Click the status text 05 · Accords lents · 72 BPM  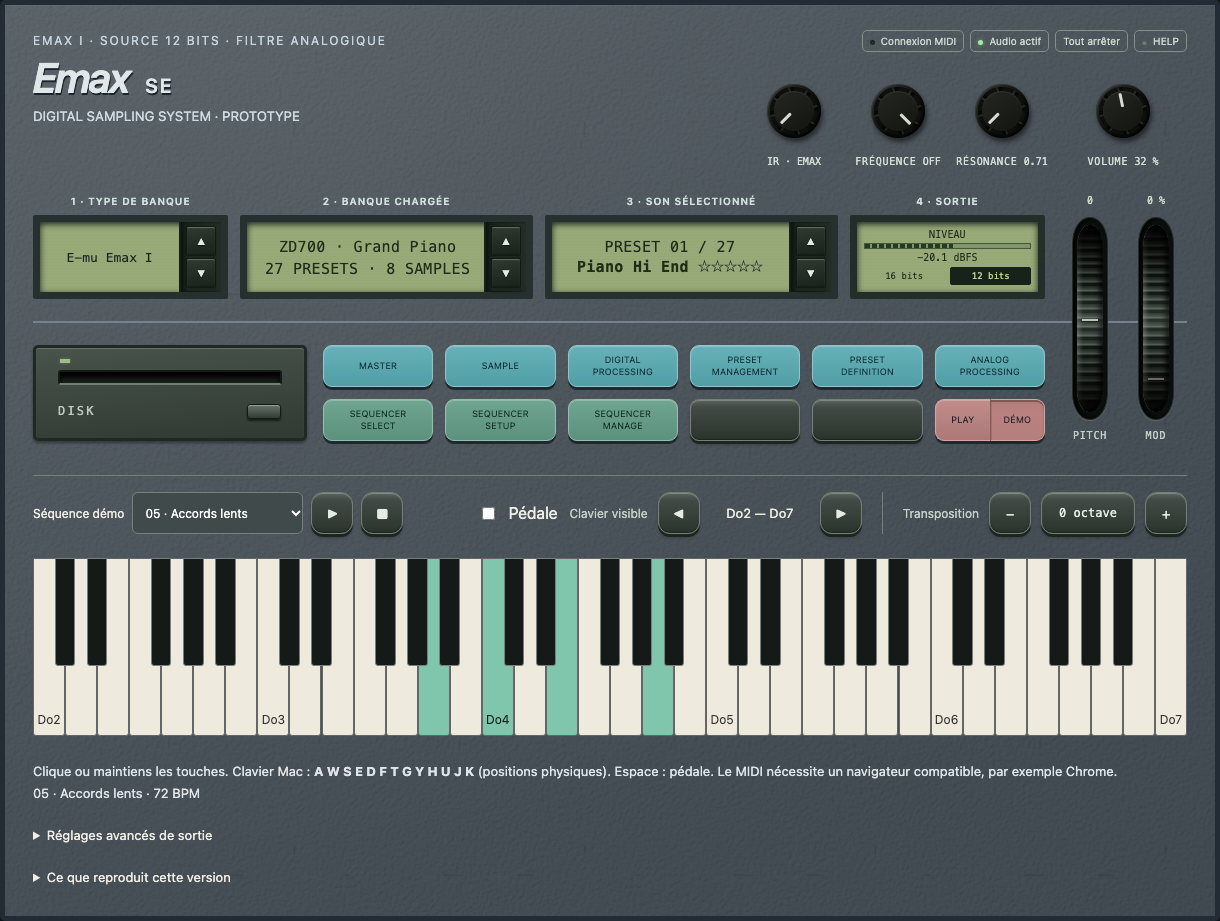point(117,793)
